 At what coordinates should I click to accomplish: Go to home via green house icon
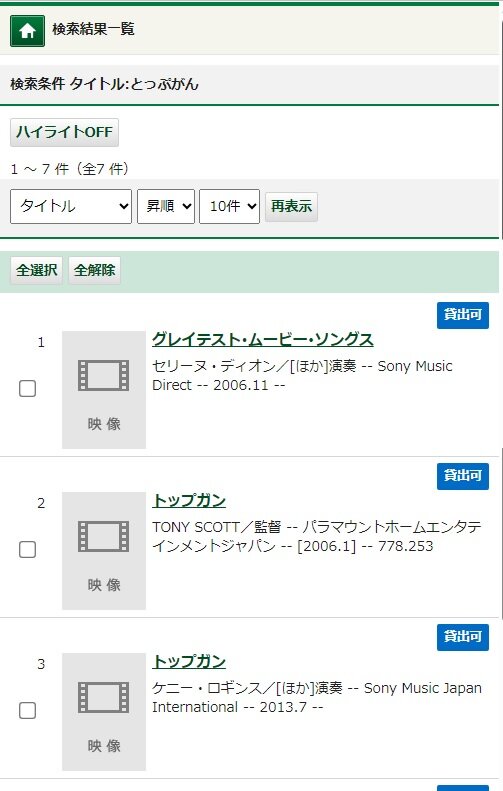(27, 31)
